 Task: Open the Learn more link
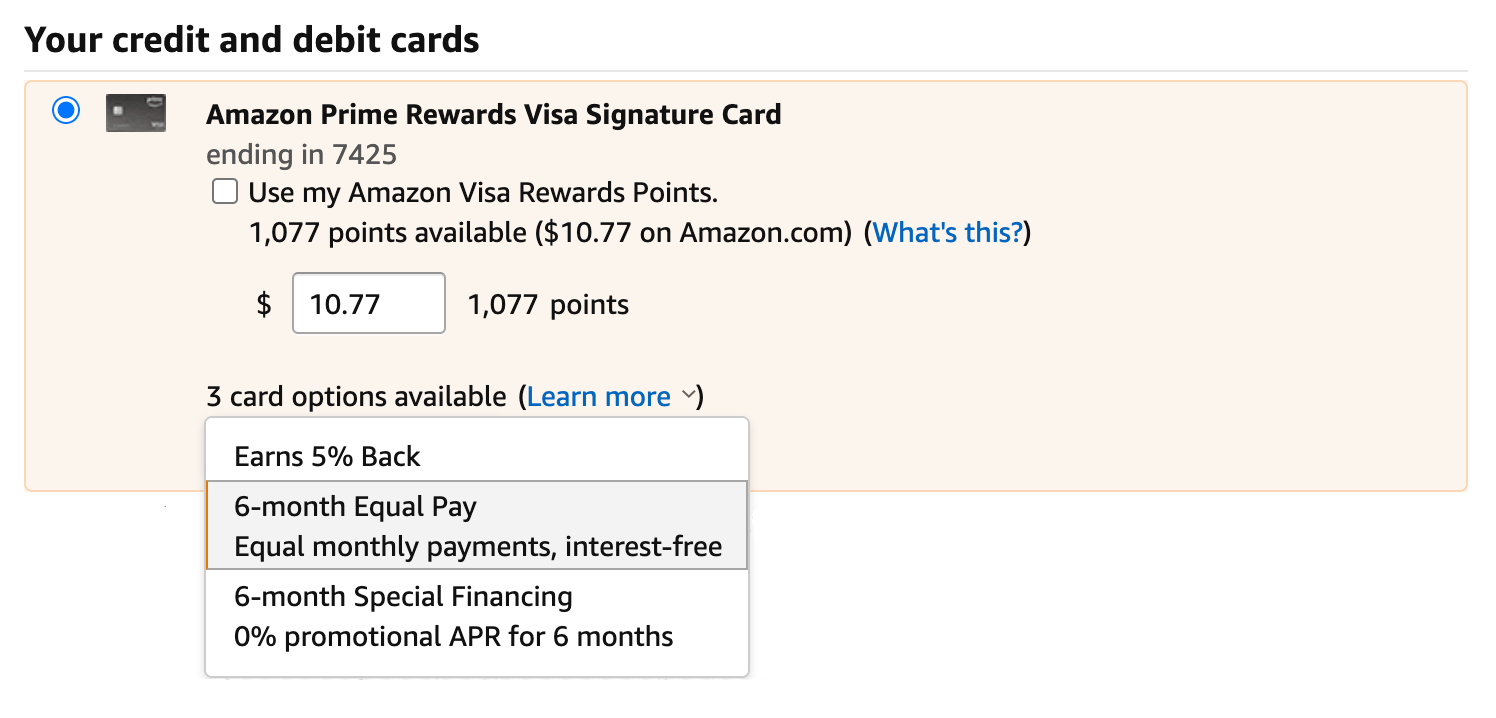[x=598, y=397]
